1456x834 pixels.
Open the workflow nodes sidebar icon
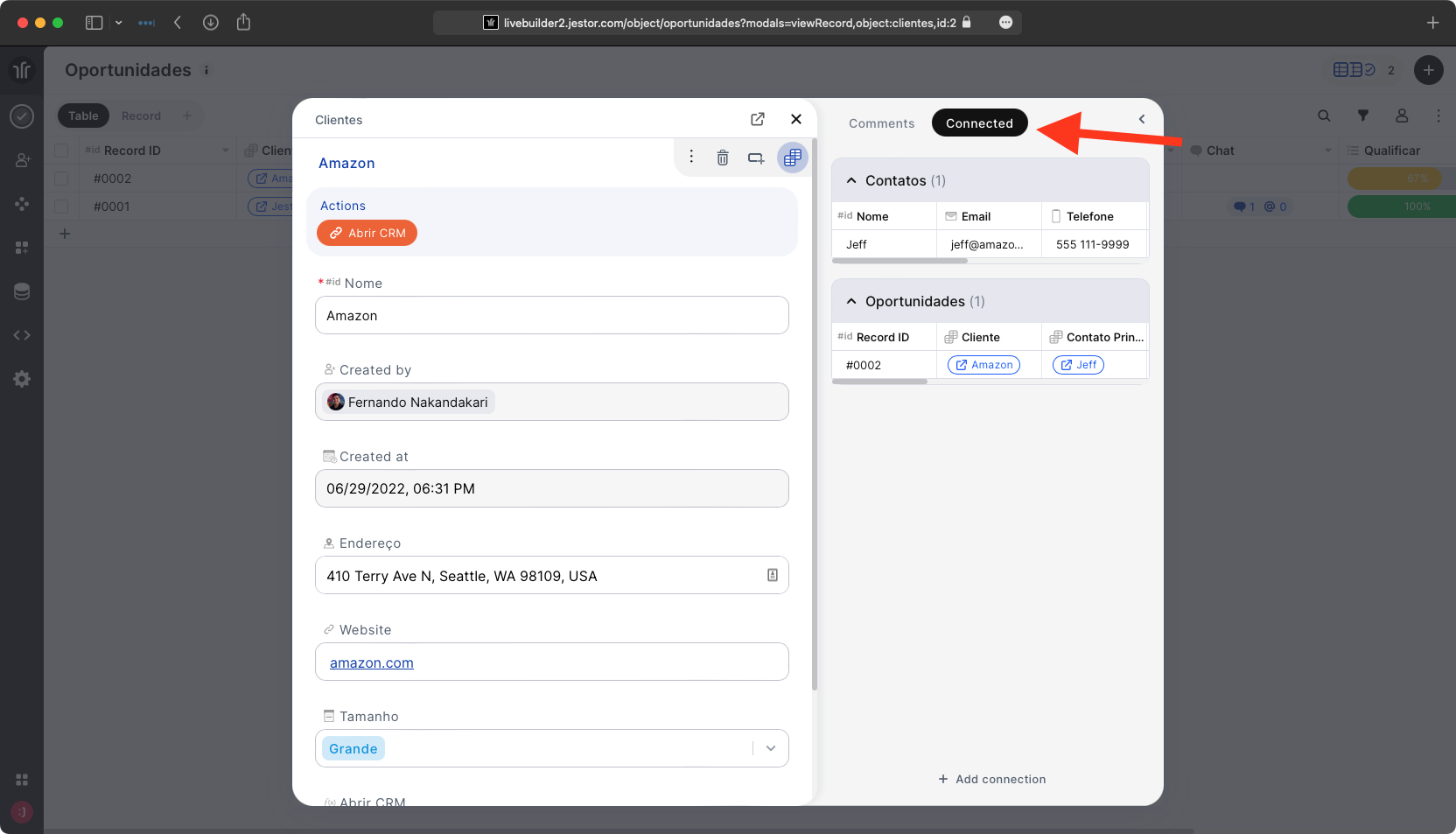(22, 204)
